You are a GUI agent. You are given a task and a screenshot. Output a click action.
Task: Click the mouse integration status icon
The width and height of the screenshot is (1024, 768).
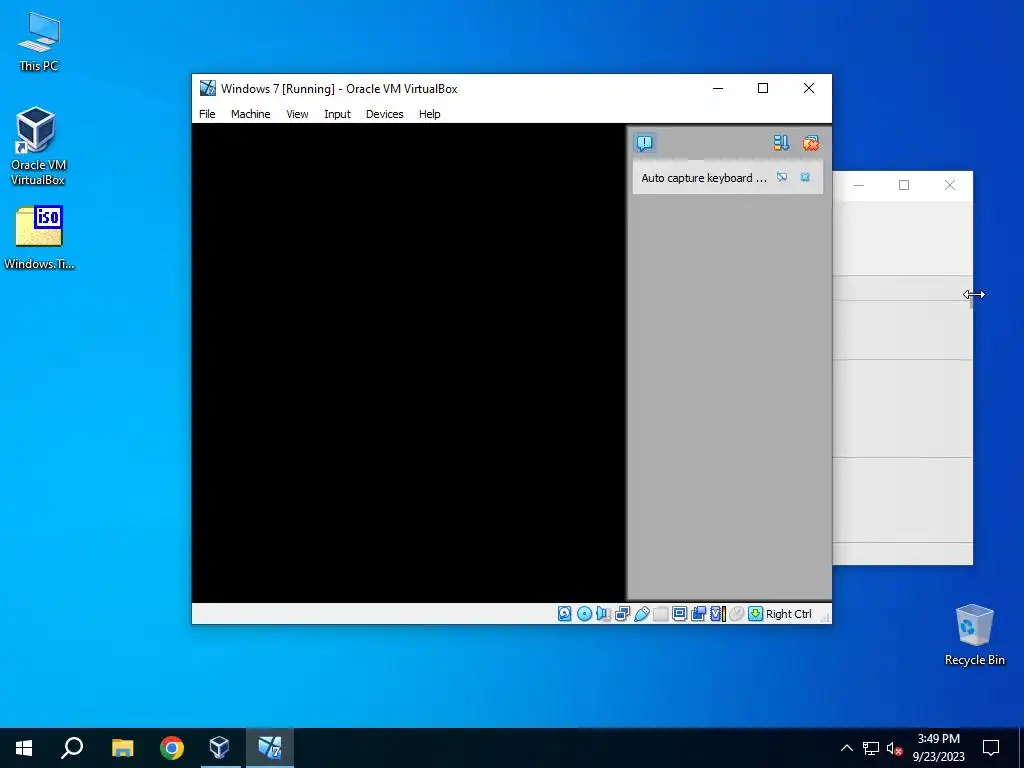[737, 614]
